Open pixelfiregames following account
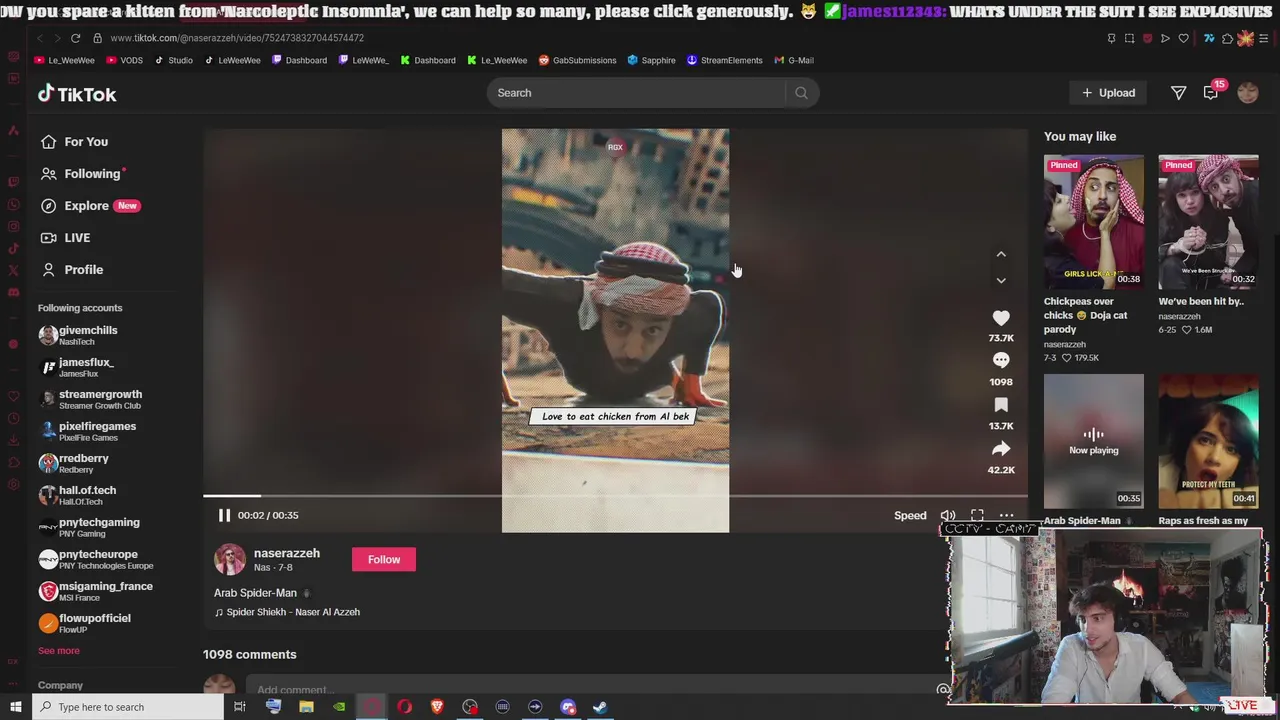Image resolution: width=1280 pixels, height=720 pixels. (87, 432)
